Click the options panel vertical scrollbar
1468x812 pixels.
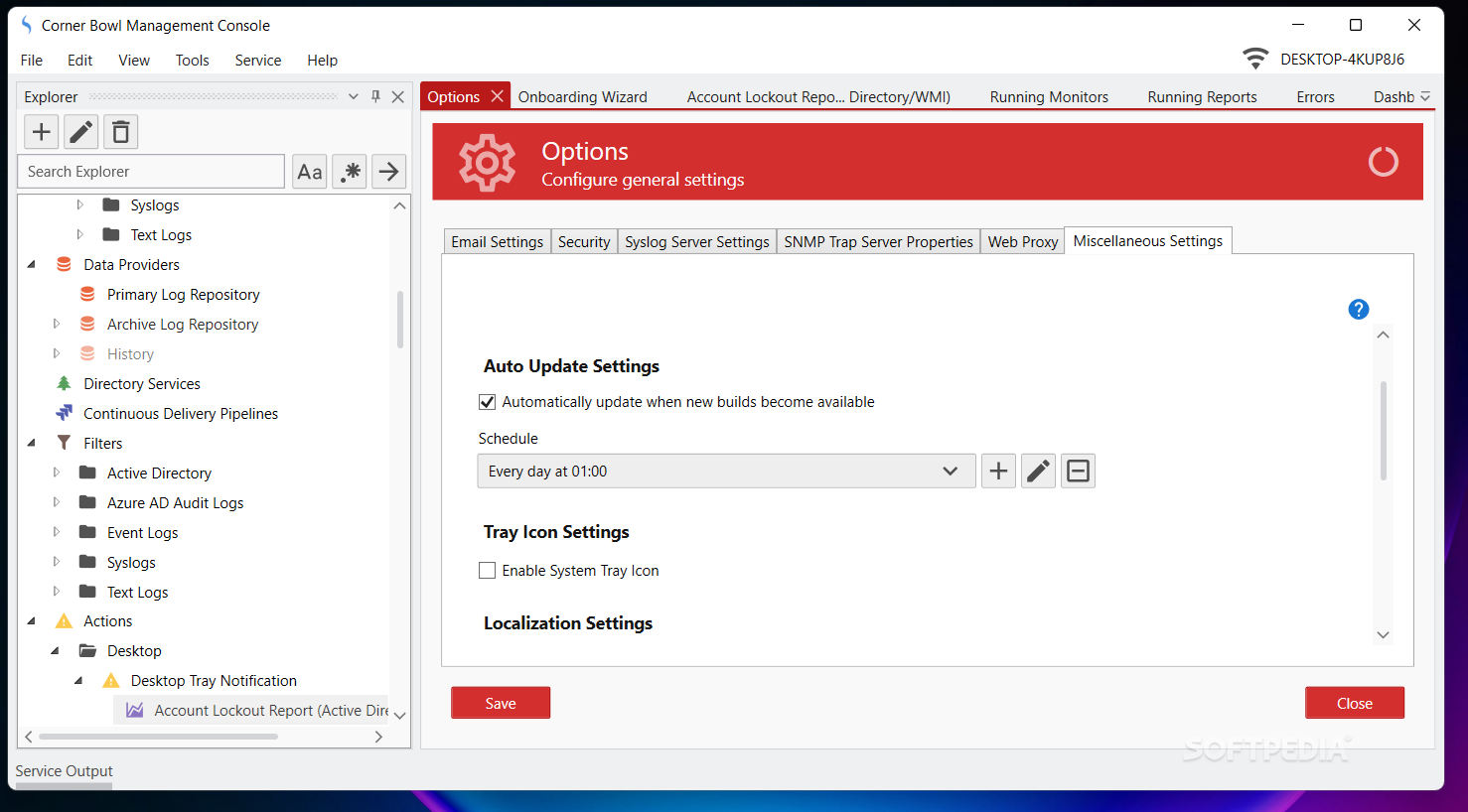(1383, 431)
